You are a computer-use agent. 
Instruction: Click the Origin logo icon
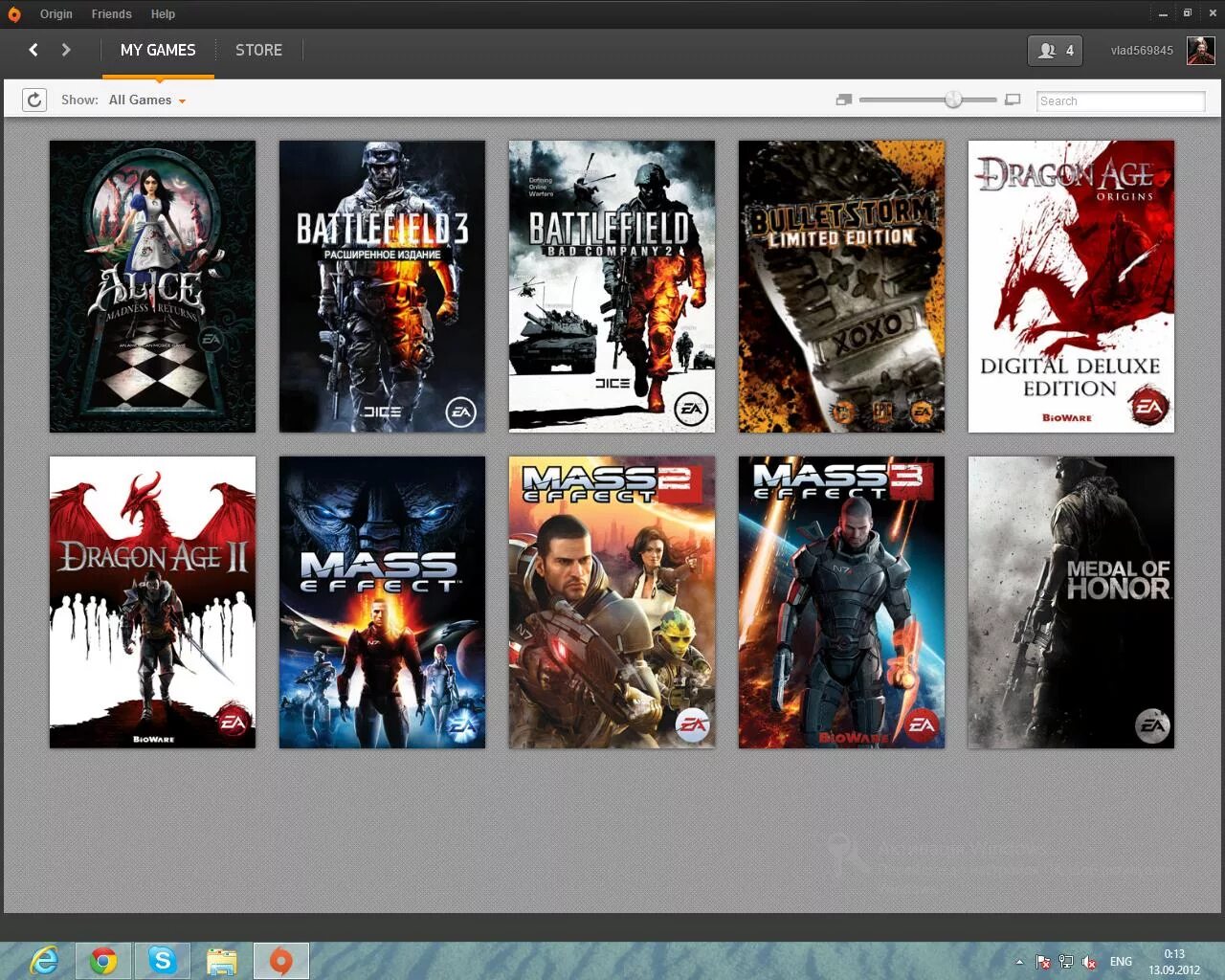coord(13,14)
